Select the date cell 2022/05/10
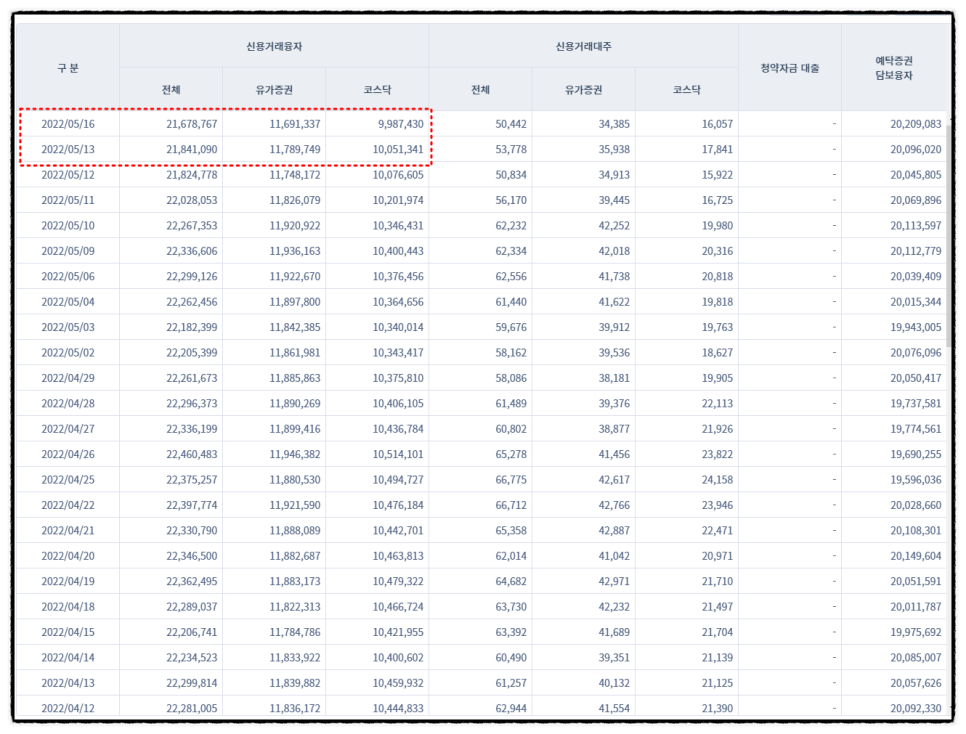 (68, 226)
